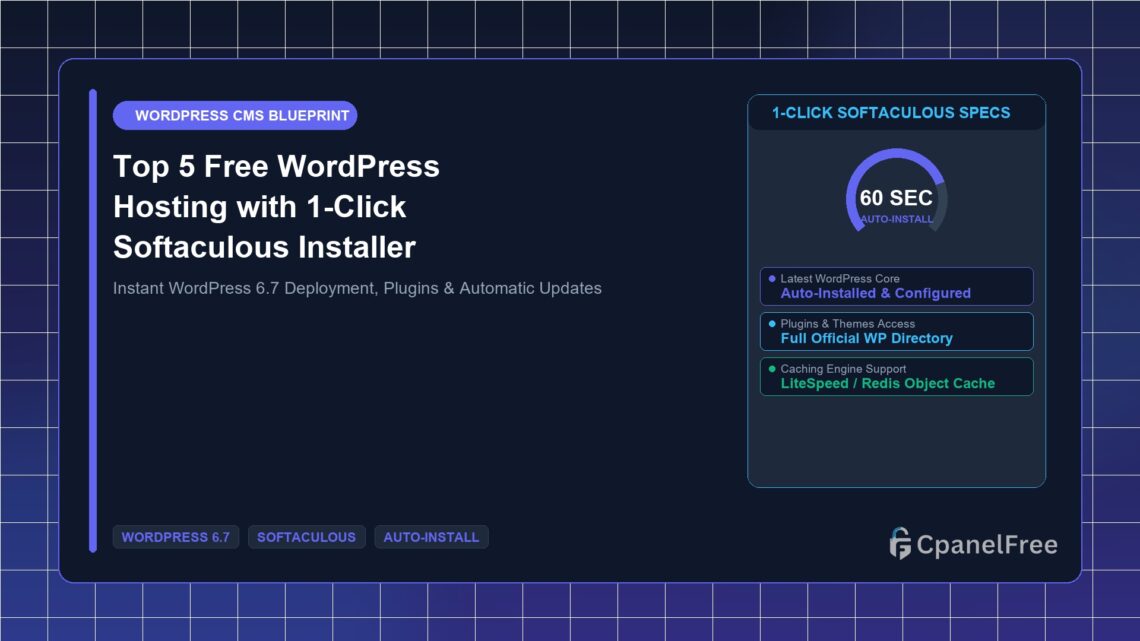Click the CpanelFree logo icon

[900, 544]
